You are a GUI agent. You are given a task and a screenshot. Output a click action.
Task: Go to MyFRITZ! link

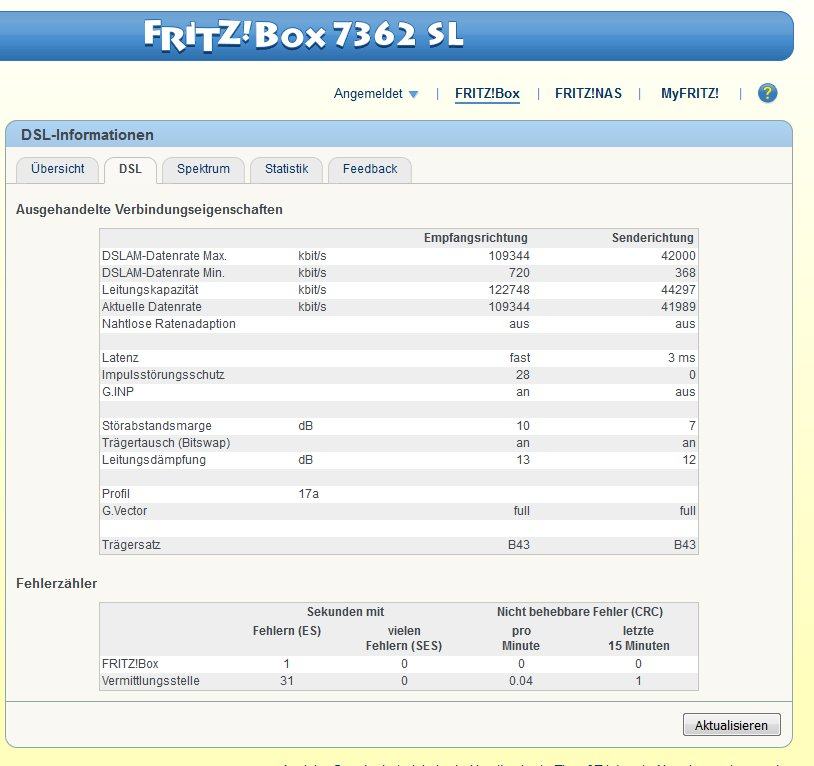pyautogui.click(x=689, y=93)
